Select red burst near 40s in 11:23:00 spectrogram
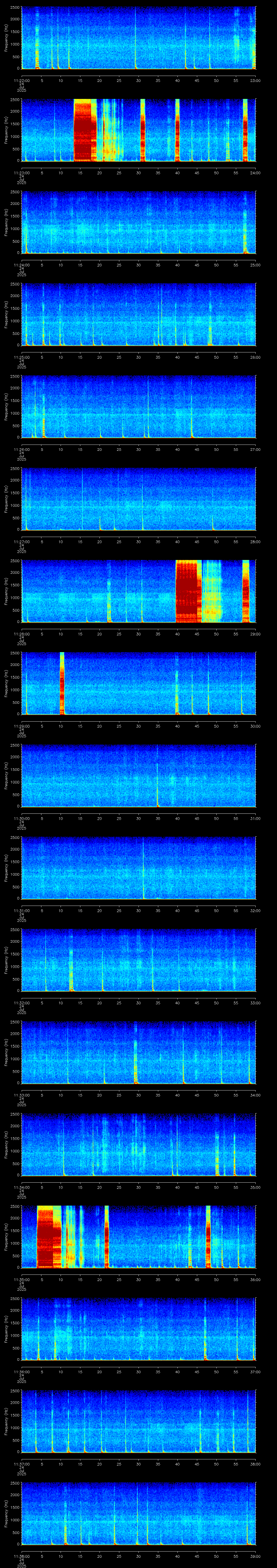The height and width of the screenshot is (1568, 277). (178, 130)
